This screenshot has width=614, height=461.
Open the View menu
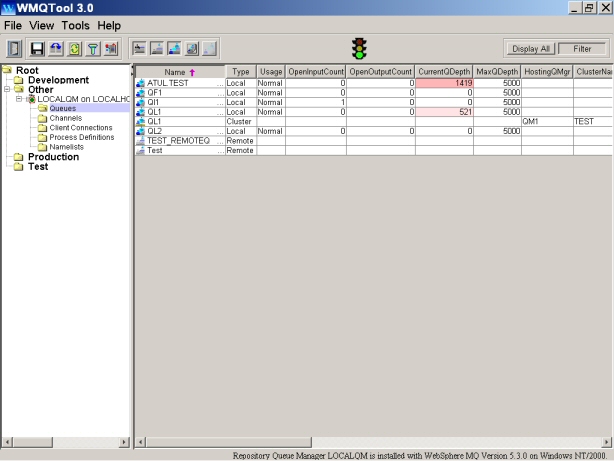click(x=42, y=26)
